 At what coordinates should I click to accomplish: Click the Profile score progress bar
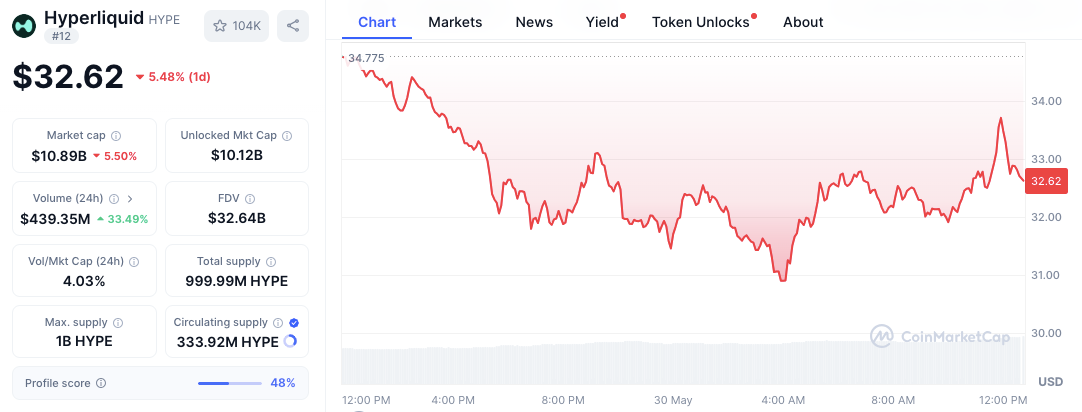tap(229, 383)
